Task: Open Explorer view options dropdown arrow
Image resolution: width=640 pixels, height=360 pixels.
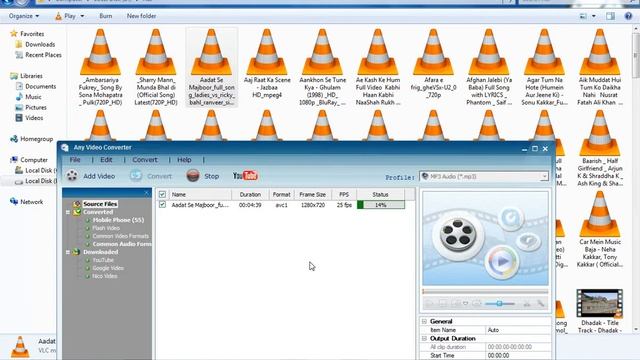Action: 593,16
